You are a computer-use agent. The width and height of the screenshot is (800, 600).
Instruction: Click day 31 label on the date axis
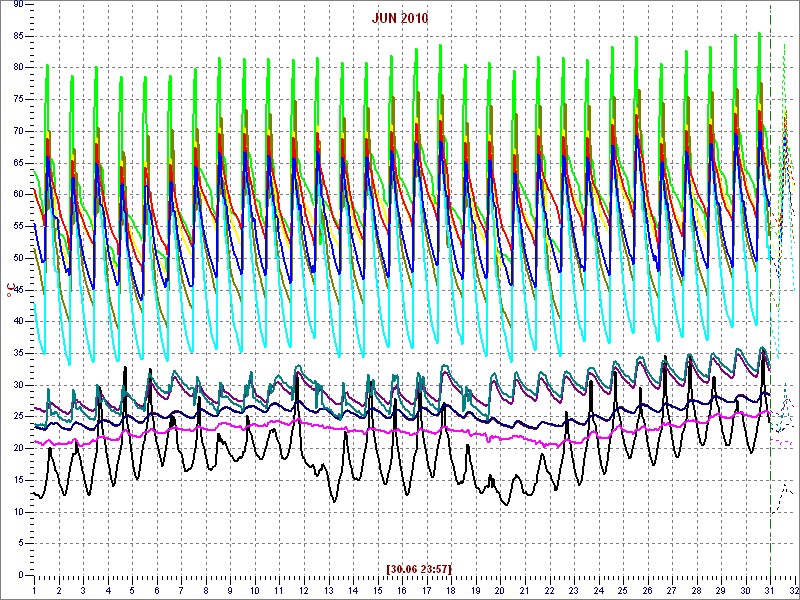click(770, 590)
